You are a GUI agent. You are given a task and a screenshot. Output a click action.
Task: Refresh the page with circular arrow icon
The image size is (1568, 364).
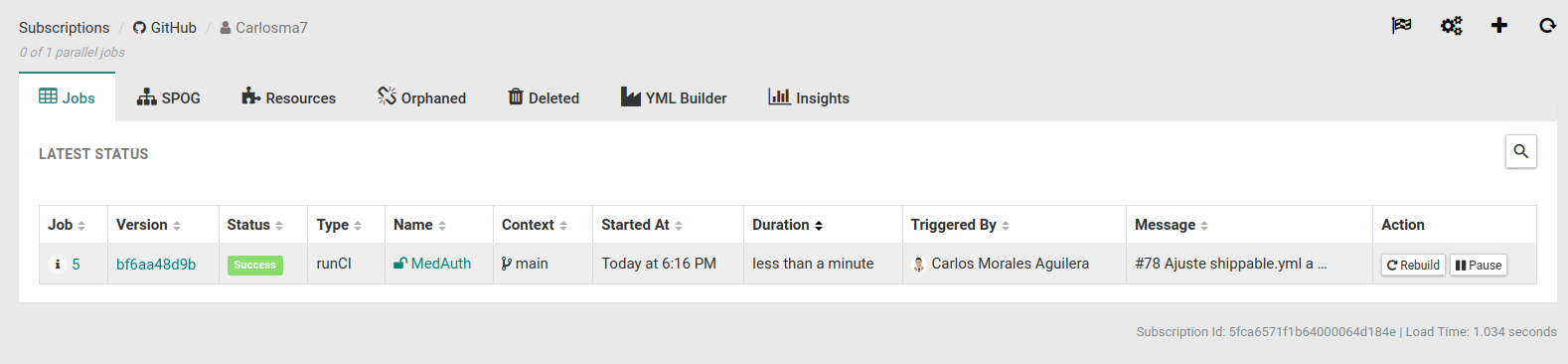point(1547,26)
